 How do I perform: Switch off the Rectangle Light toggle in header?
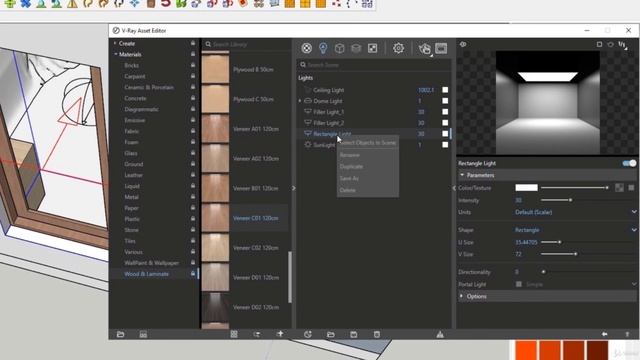[x=629, y=163]
